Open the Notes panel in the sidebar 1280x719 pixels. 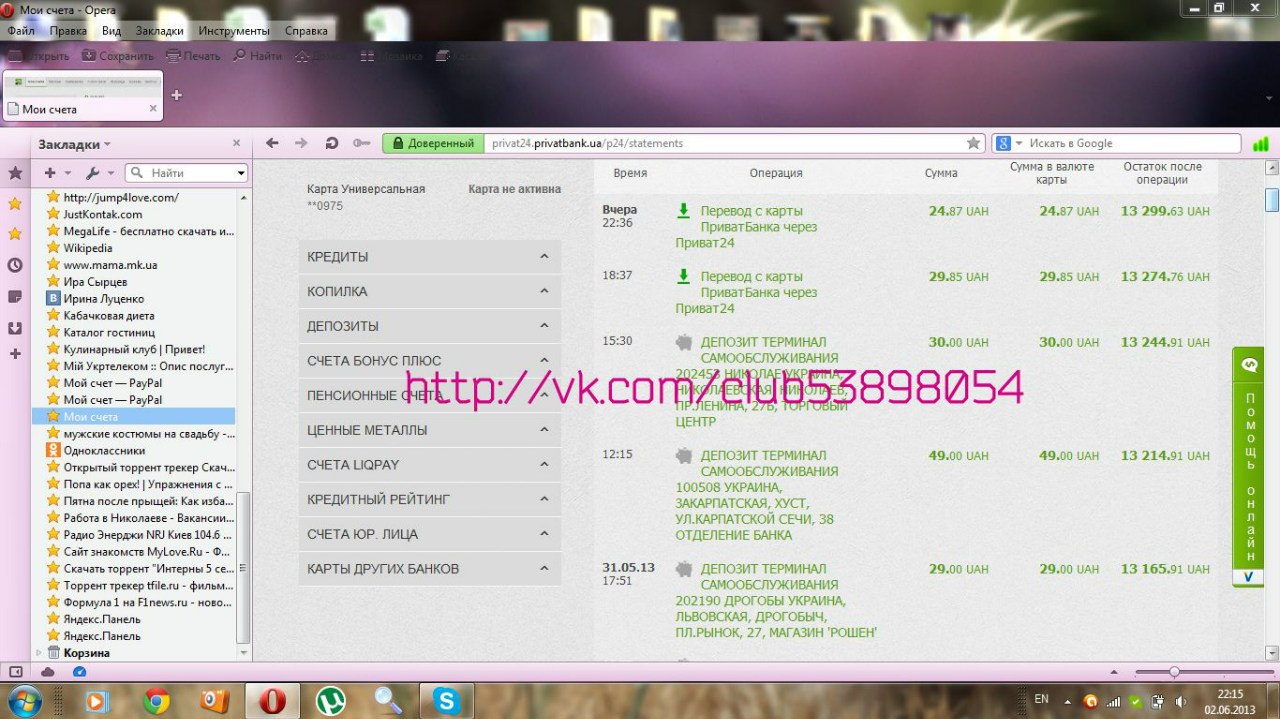[15, 297]
